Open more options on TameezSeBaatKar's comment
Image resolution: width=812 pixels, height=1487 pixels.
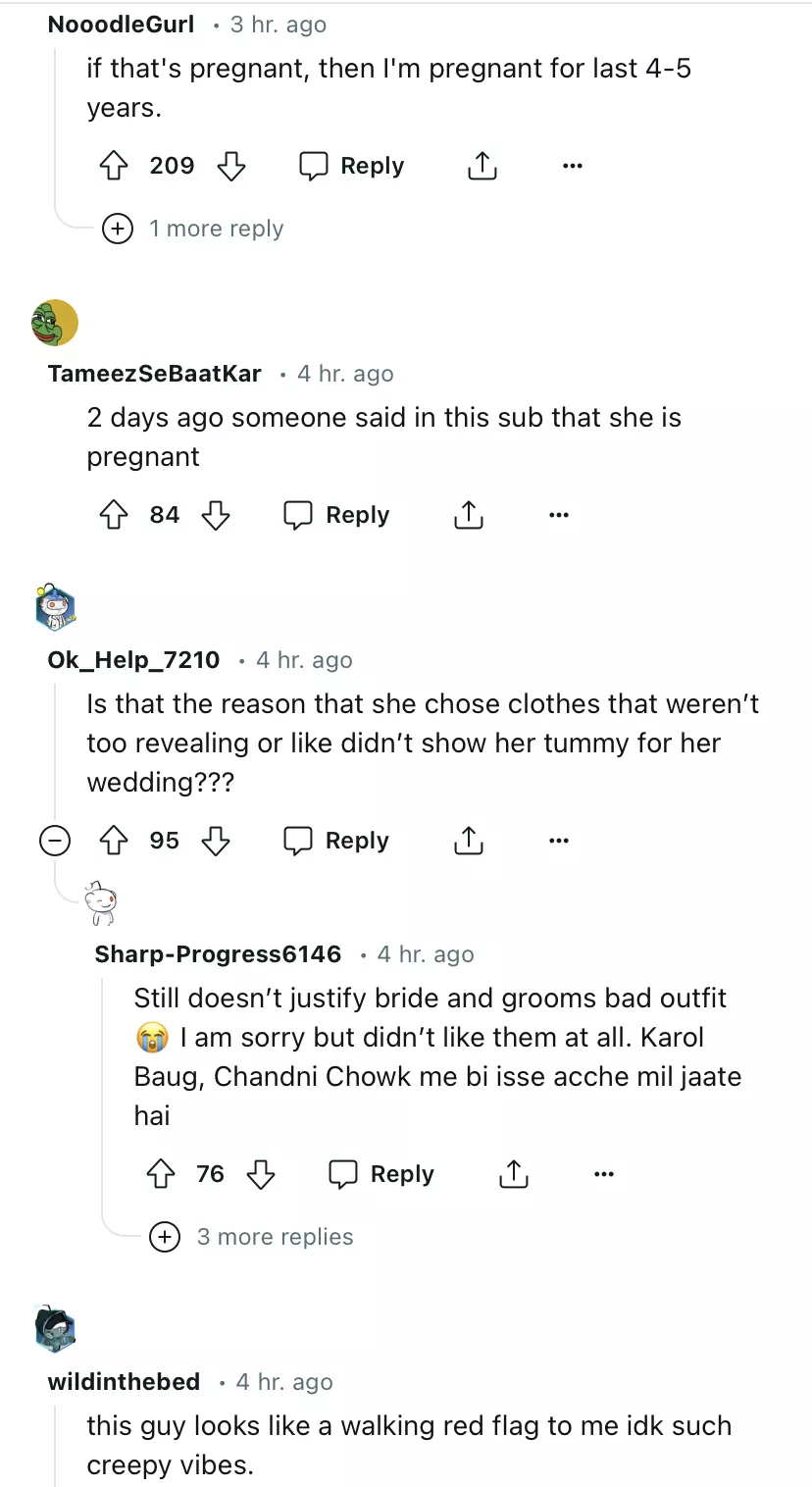tap(559, 515)
